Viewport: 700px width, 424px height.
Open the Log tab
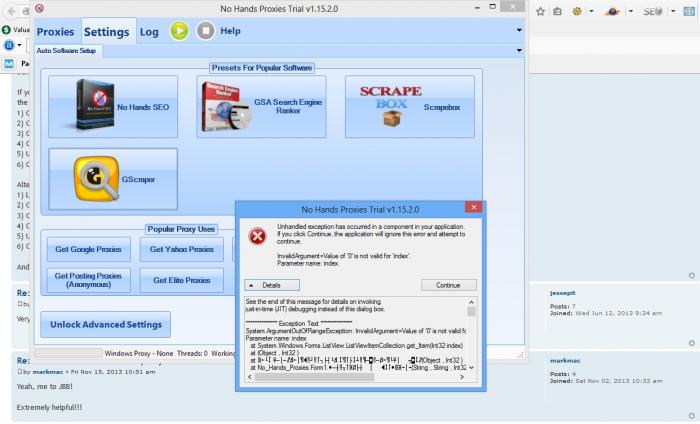click(x=149, y=32)
